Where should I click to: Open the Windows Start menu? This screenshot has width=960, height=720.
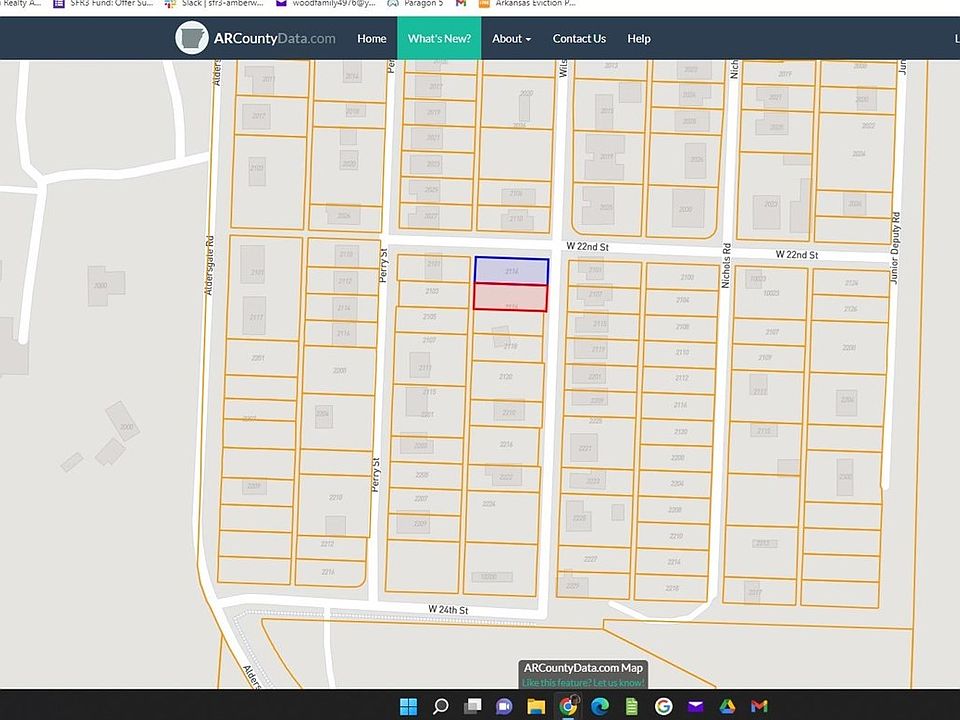408,707
